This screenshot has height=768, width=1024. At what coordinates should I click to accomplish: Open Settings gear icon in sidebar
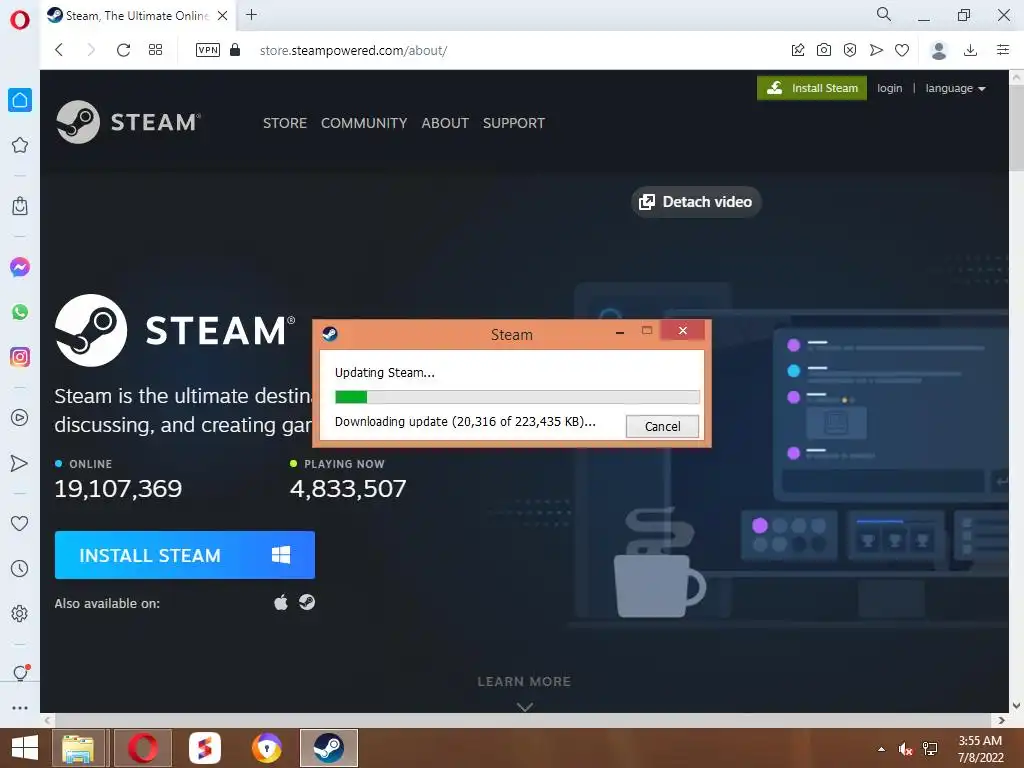coord(20,614)
